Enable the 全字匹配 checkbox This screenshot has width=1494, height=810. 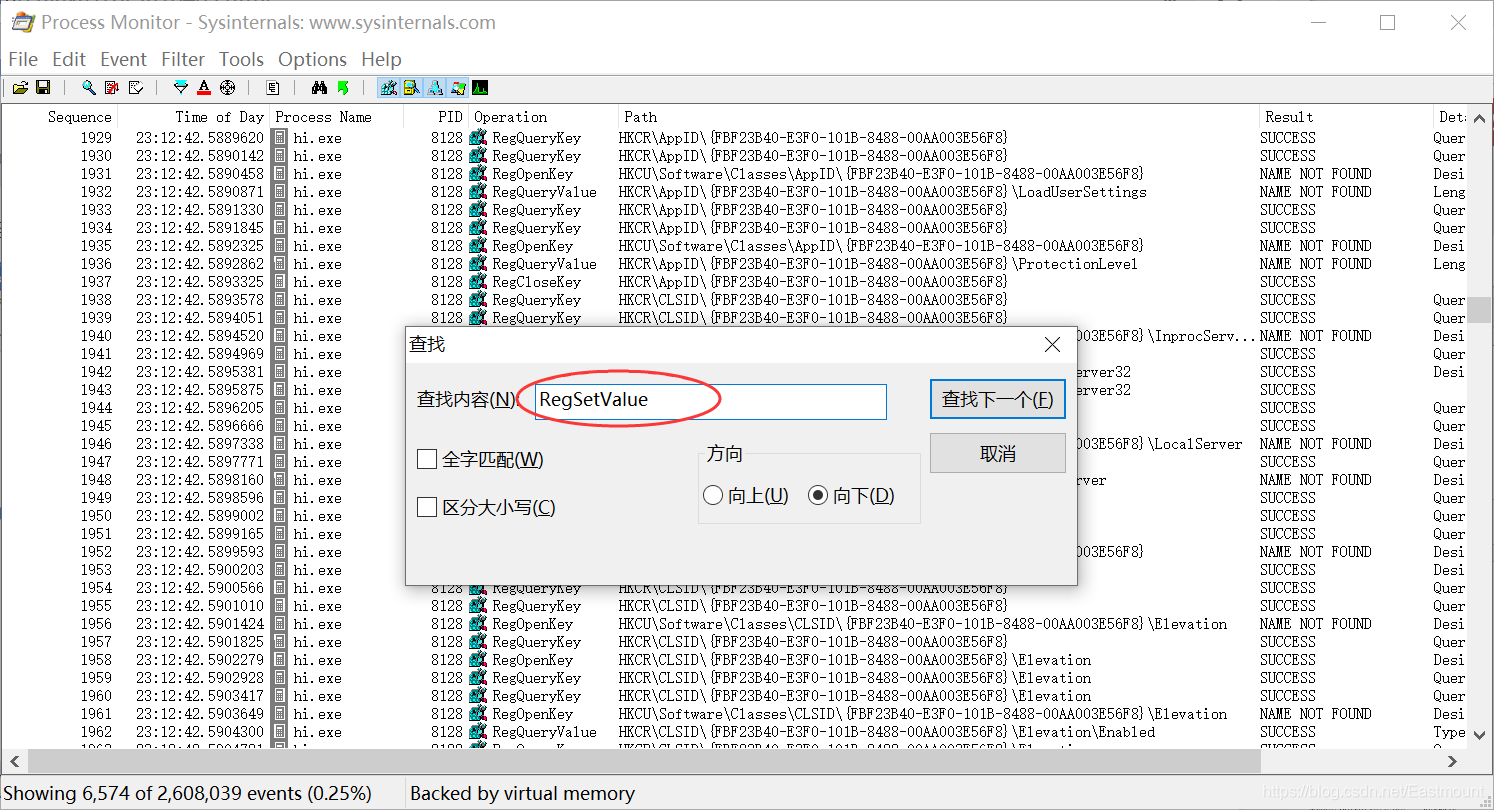[426, 459]
